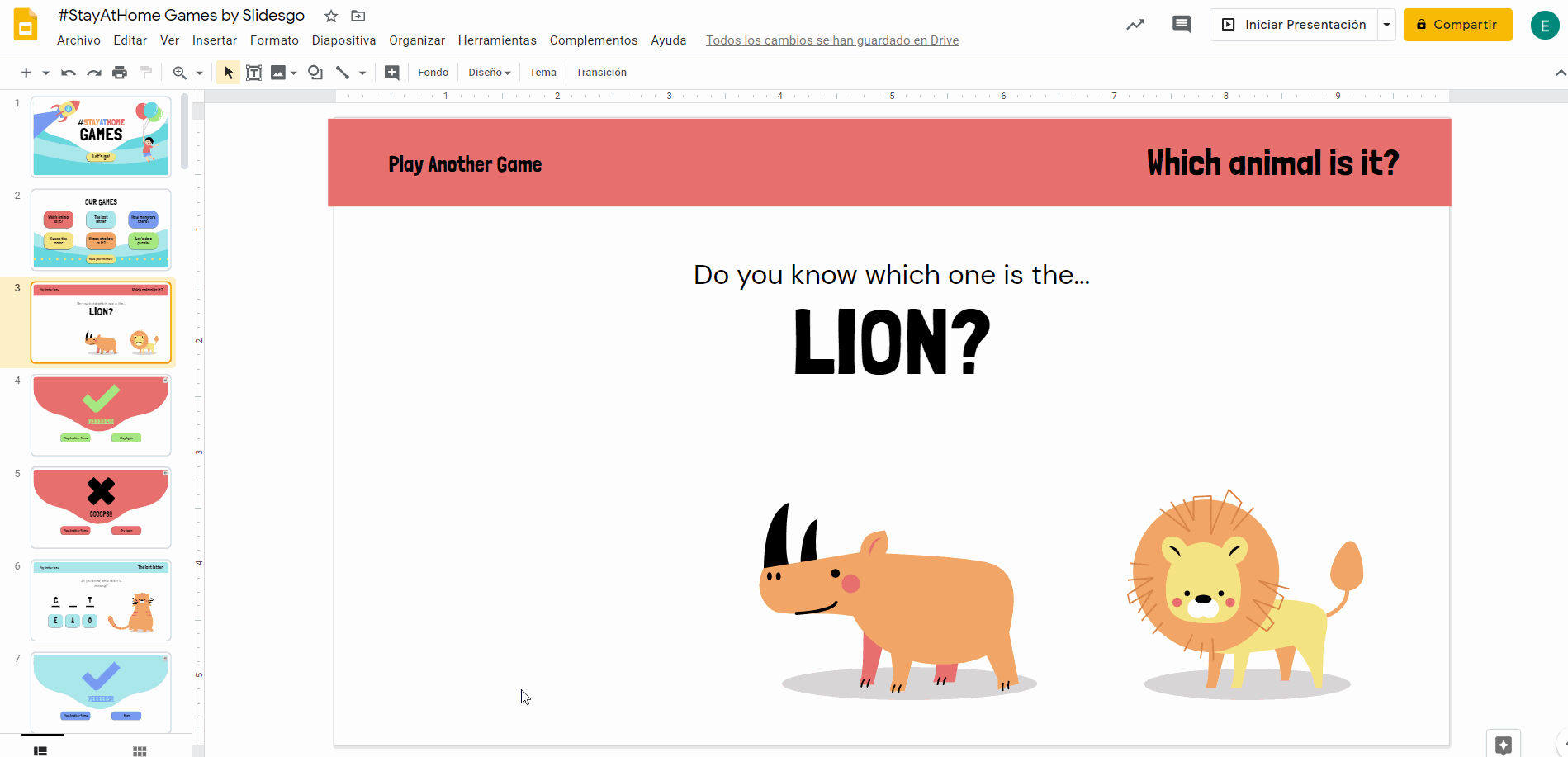This screenshot has height=757, width=1568.
Task: Select slide 5 thumbnail black X
Action: coord(101,508)
